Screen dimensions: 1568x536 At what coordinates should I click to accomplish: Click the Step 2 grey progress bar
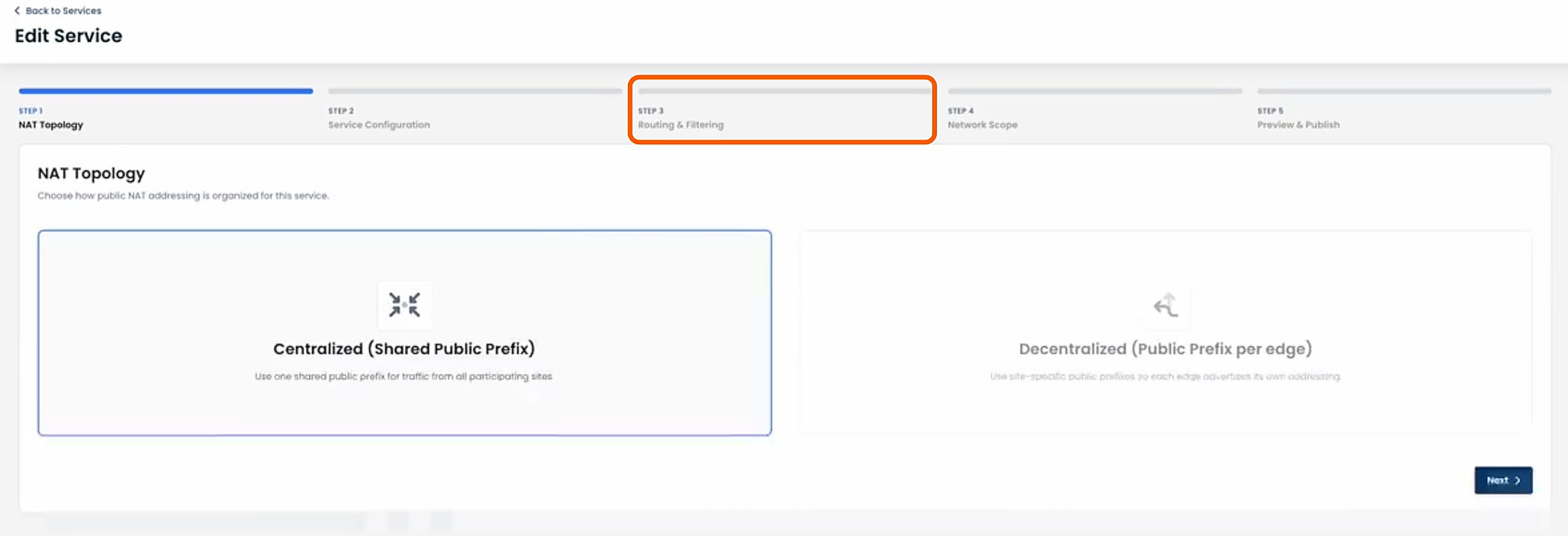(x=475, y=91)
